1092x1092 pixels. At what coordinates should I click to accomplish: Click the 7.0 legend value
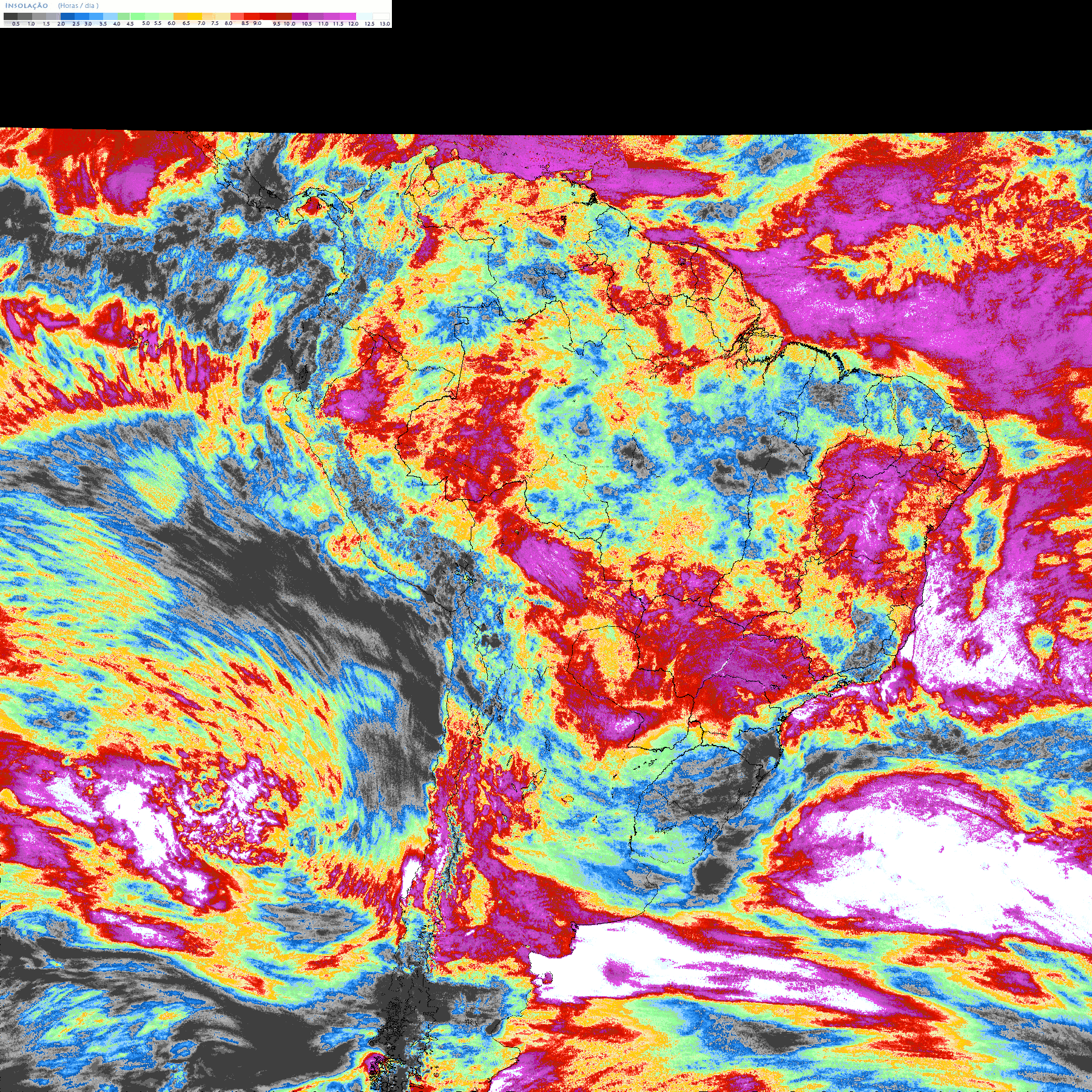(201, 23)
